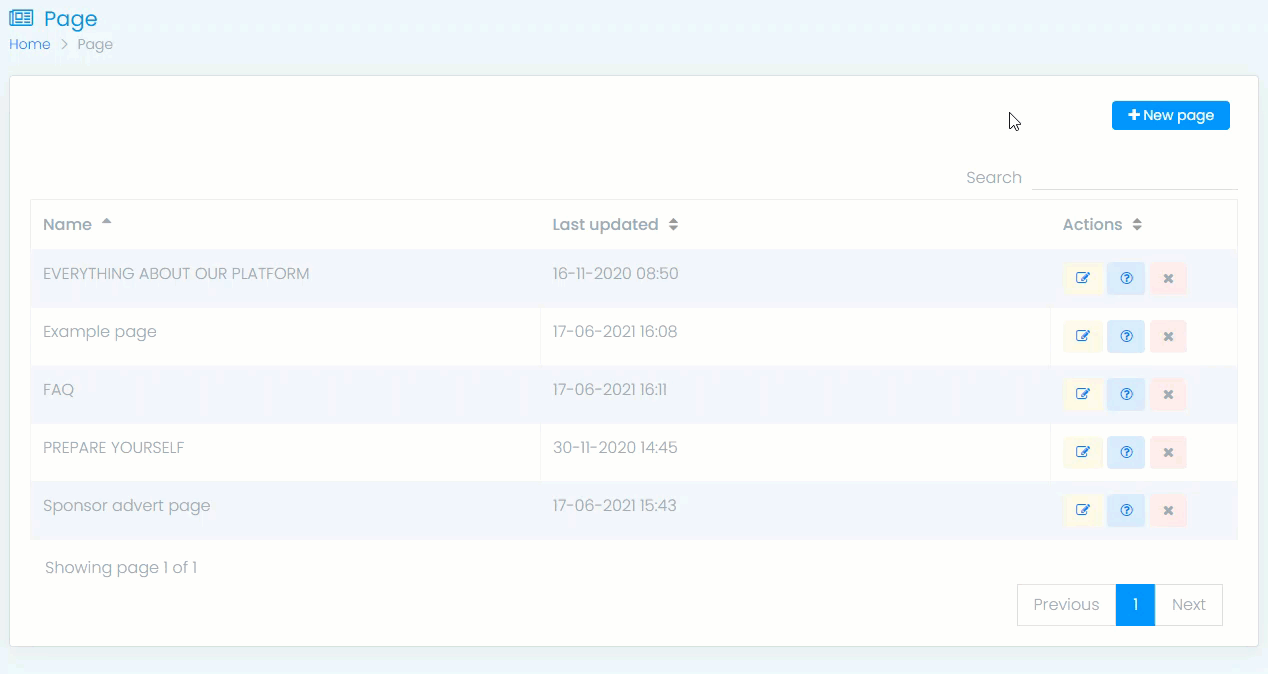Screen dimensions: 1268x674
Task: Click the Page header newspaper icon
Action: (21, 18)
